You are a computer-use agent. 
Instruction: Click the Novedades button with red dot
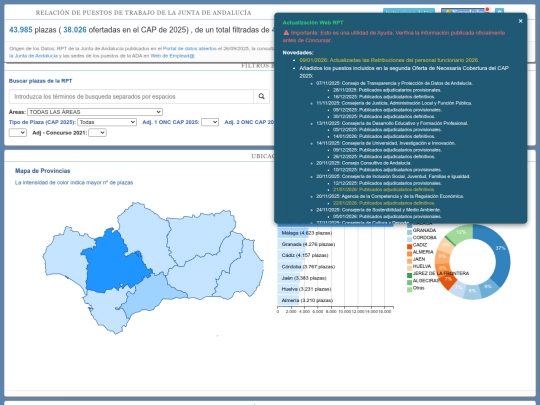[x=465, y=11]
